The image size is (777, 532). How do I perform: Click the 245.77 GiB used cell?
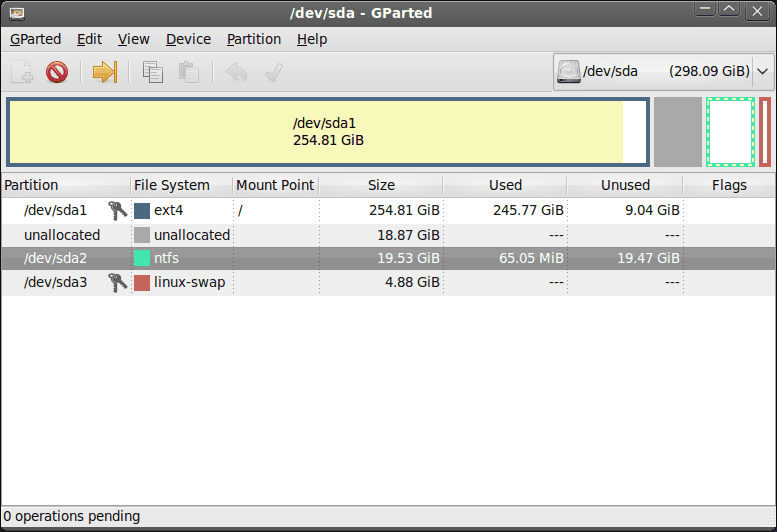(528, 211)
